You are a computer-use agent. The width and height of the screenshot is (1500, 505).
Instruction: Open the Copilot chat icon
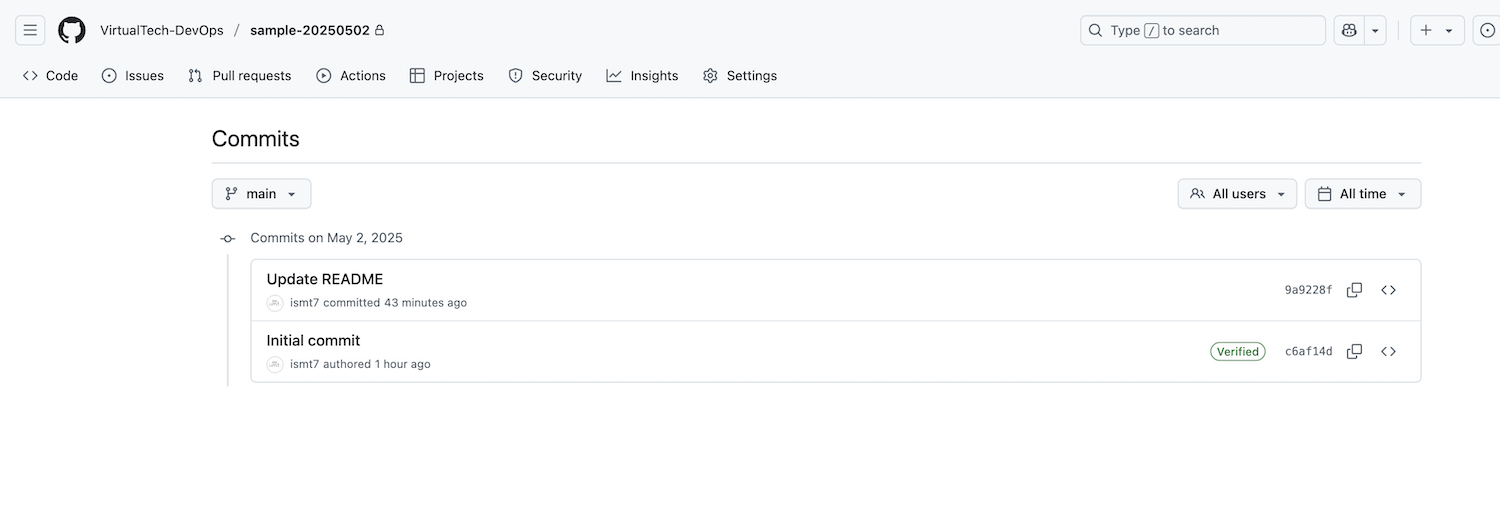[1349, 30]
